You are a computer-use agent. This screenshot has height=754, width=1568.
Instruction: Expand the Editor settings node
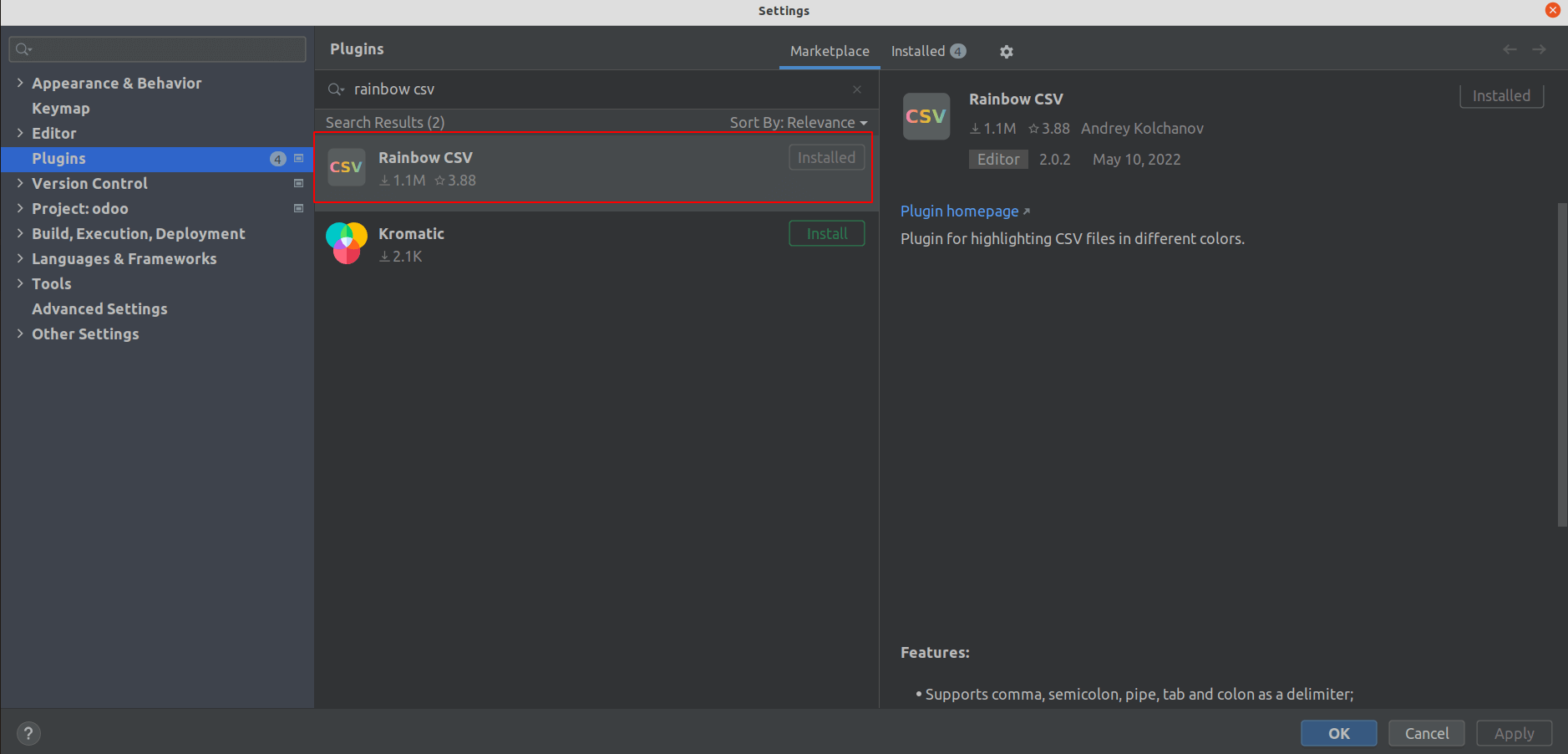click(x=20, y=133)
